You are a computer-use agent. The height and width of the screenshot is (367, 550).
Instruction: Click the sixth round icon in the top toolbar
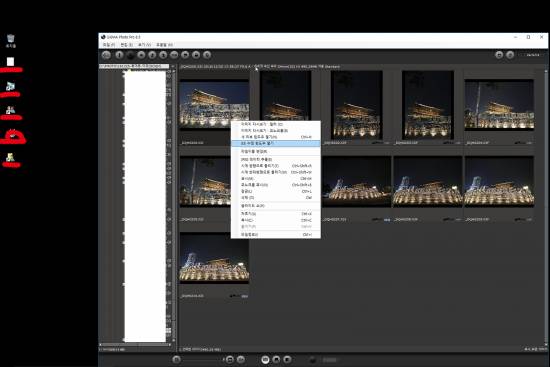163,55
